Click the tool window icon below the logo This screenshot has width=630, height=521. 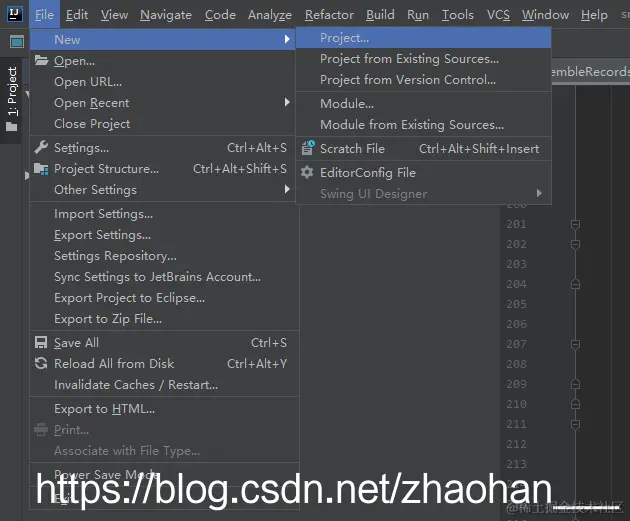click(x=17, y=41)
